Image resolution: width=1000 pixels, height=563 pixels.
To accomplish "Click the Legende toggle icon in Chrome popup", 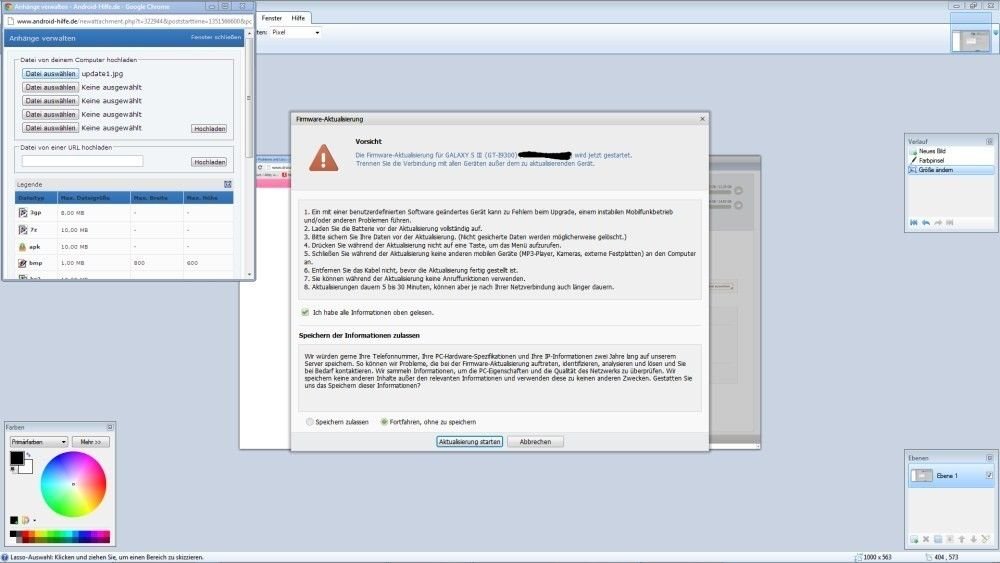I will click(228, 184).
